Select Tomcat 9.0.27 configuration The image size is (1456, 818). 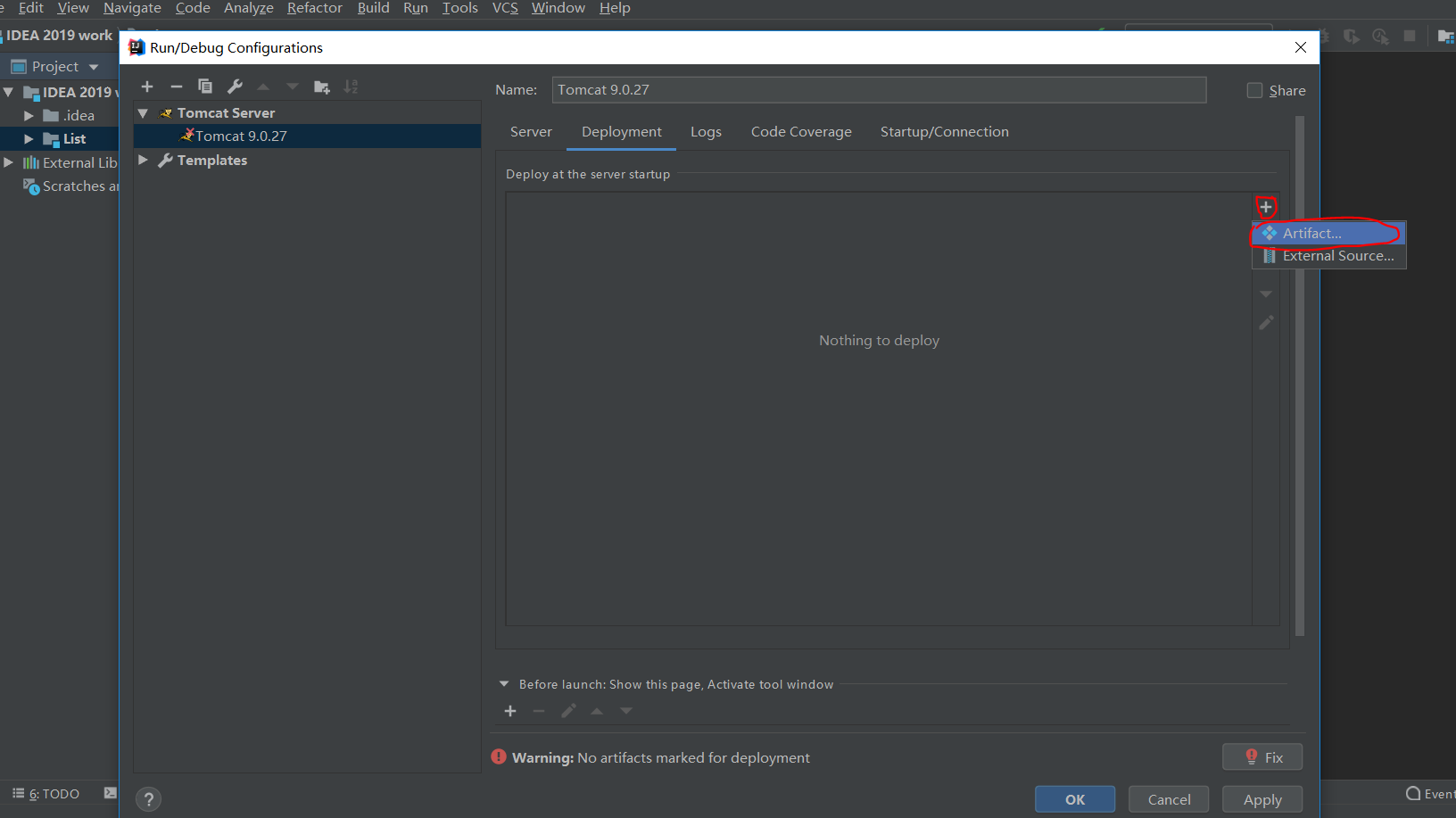[x=307, y=136]
